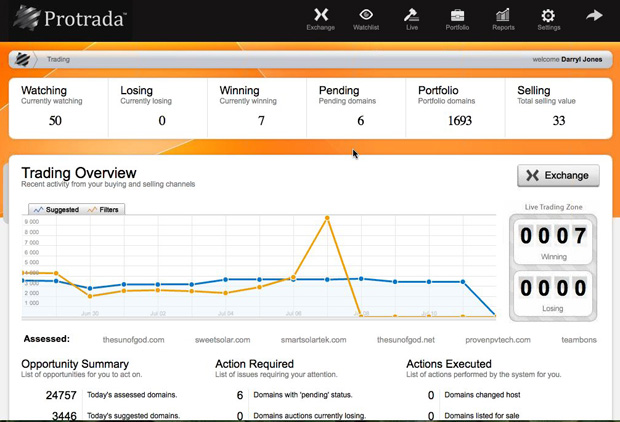Click the logout arrow icon
The image size is (620, 422).
594,16
